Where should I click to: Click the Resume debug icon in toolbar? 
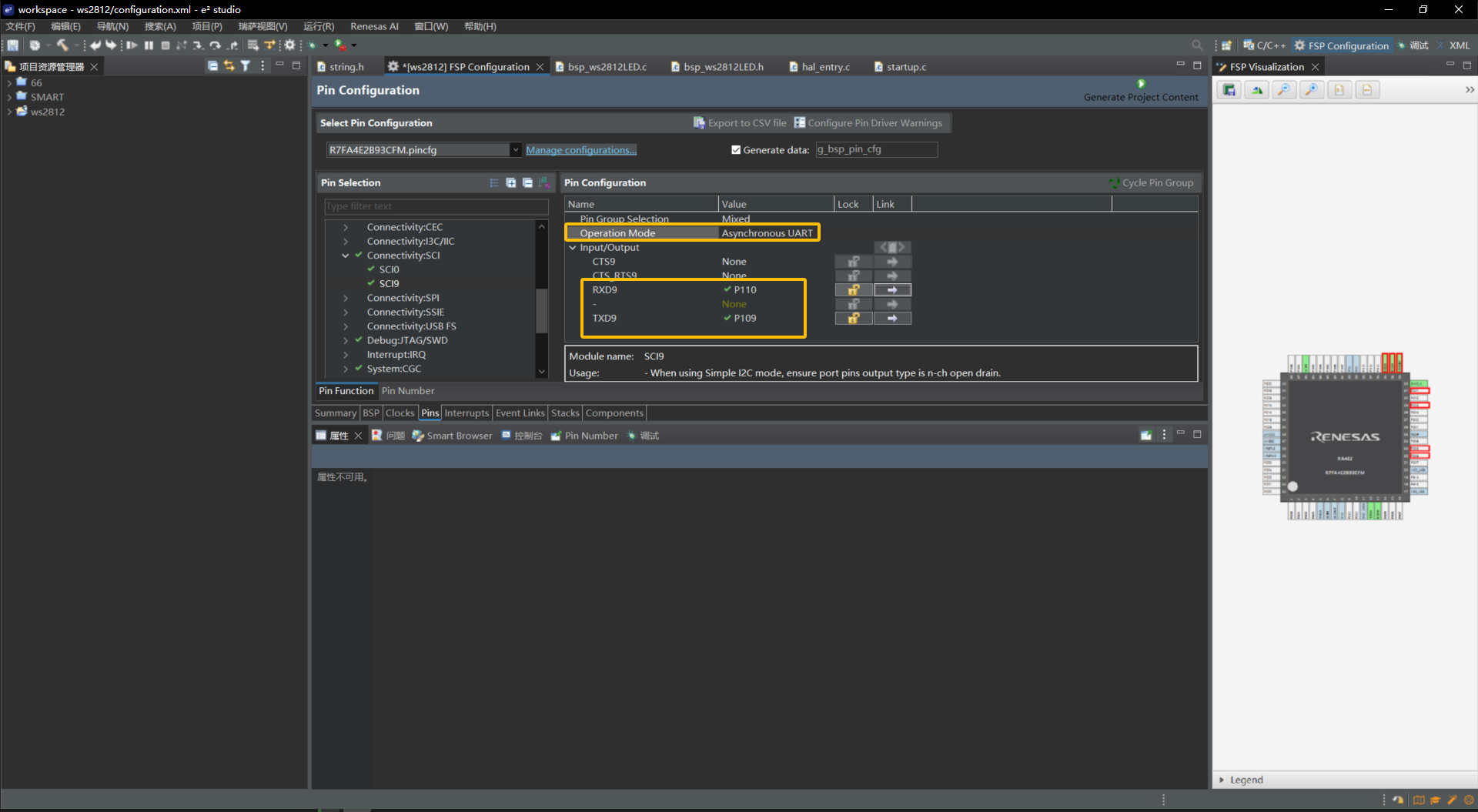tap(132, 45)
